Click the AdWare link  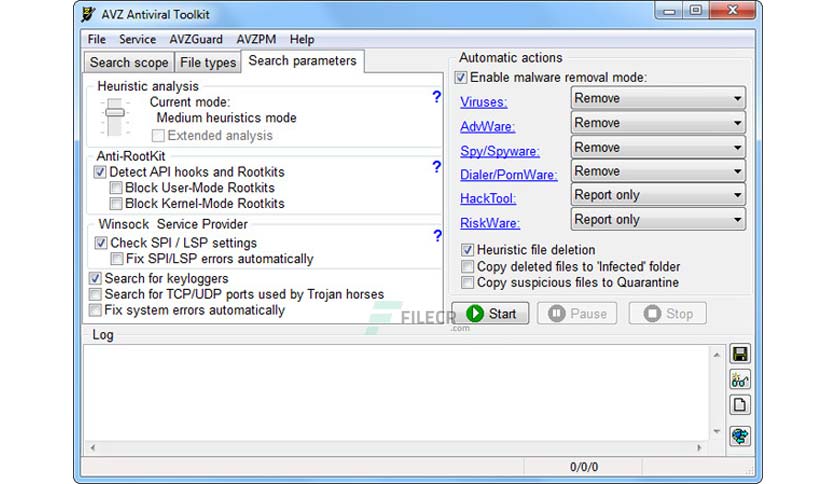click(487, 127)
